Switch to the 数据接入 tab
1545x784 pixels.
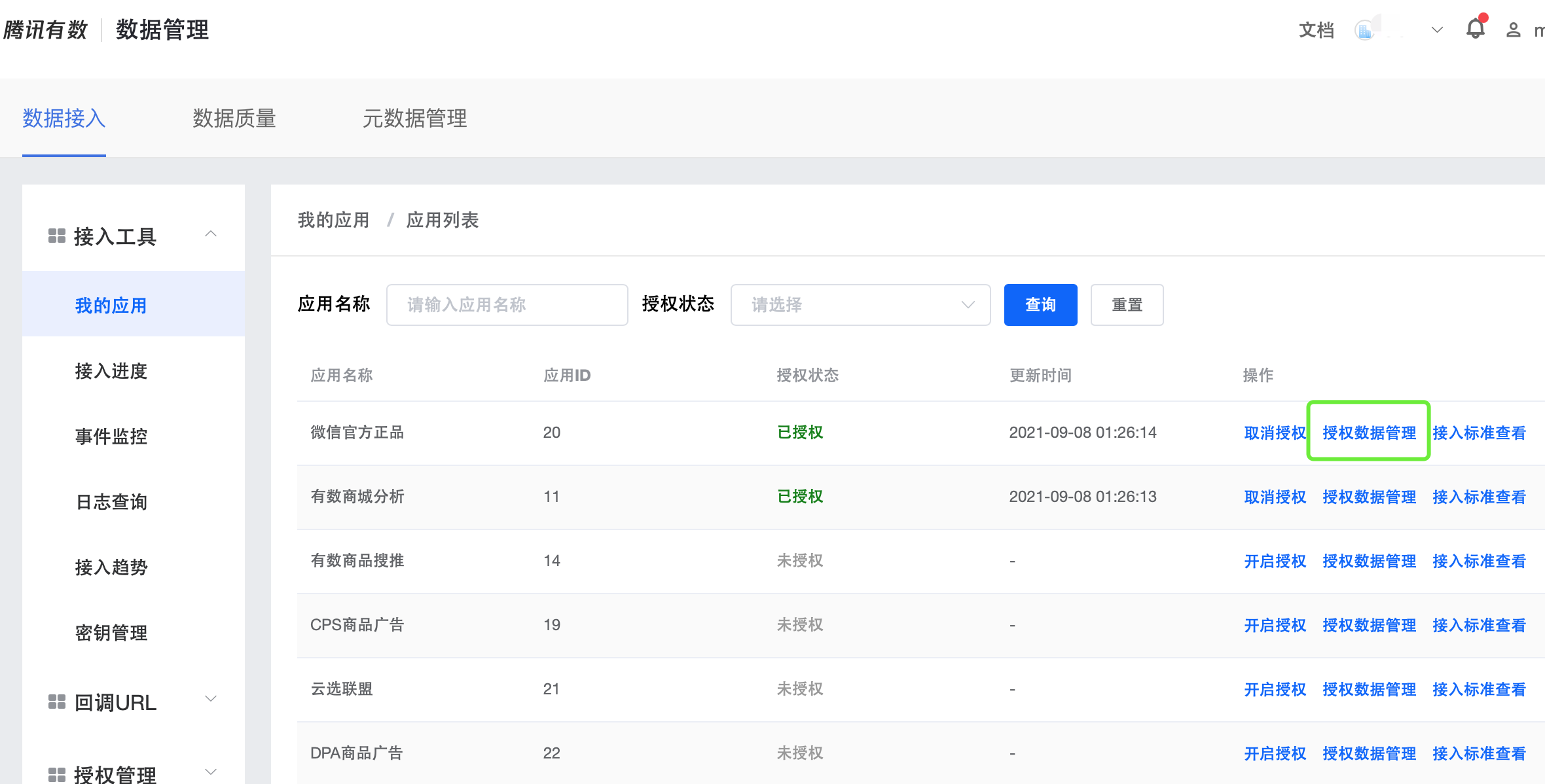(x=64, y=118)
